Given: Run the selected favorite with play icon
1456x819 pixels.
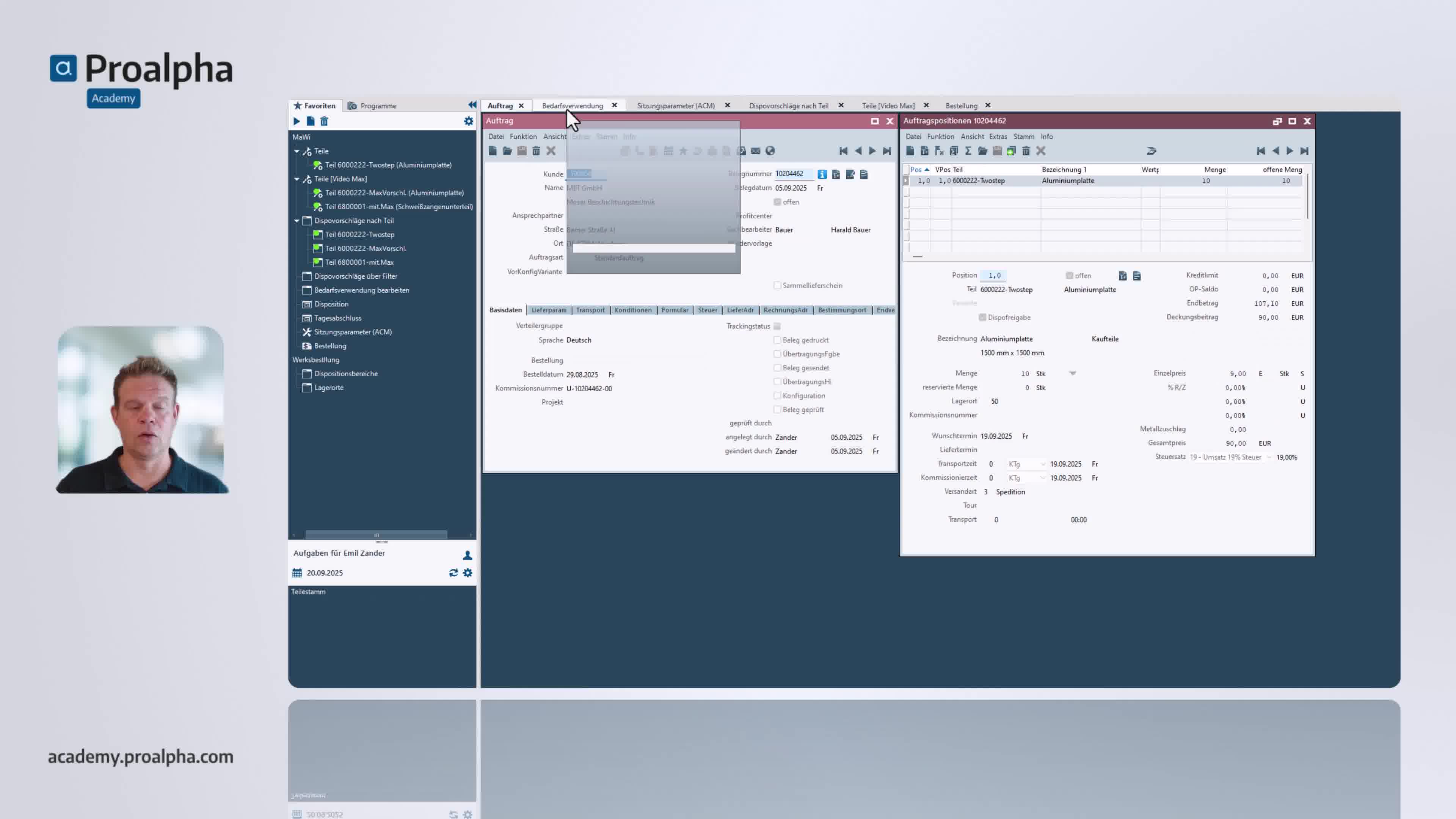Looking at the screenshot, I should pyautogui.click(x=296, y=121).
